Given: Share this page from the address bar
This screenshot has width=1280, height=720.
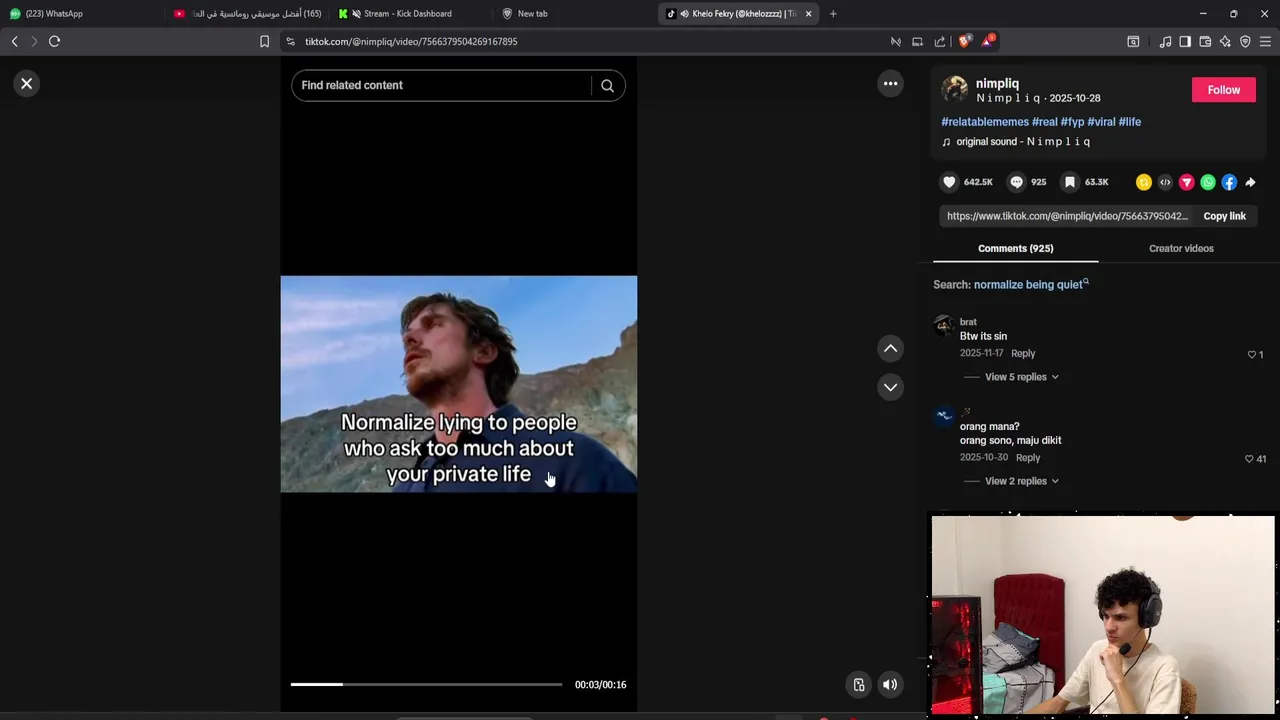Looking at the screenshot, I should point(940,41).
